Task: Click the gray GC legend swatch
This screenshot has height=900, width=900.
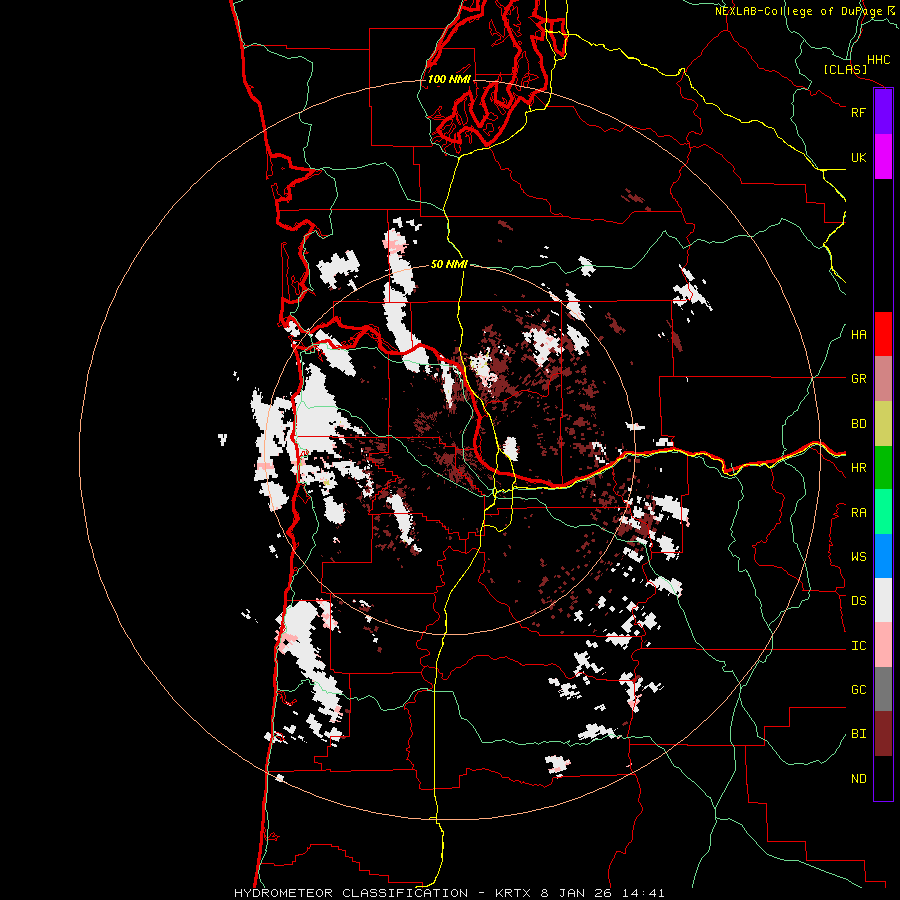Action: [x=883, y=689]
